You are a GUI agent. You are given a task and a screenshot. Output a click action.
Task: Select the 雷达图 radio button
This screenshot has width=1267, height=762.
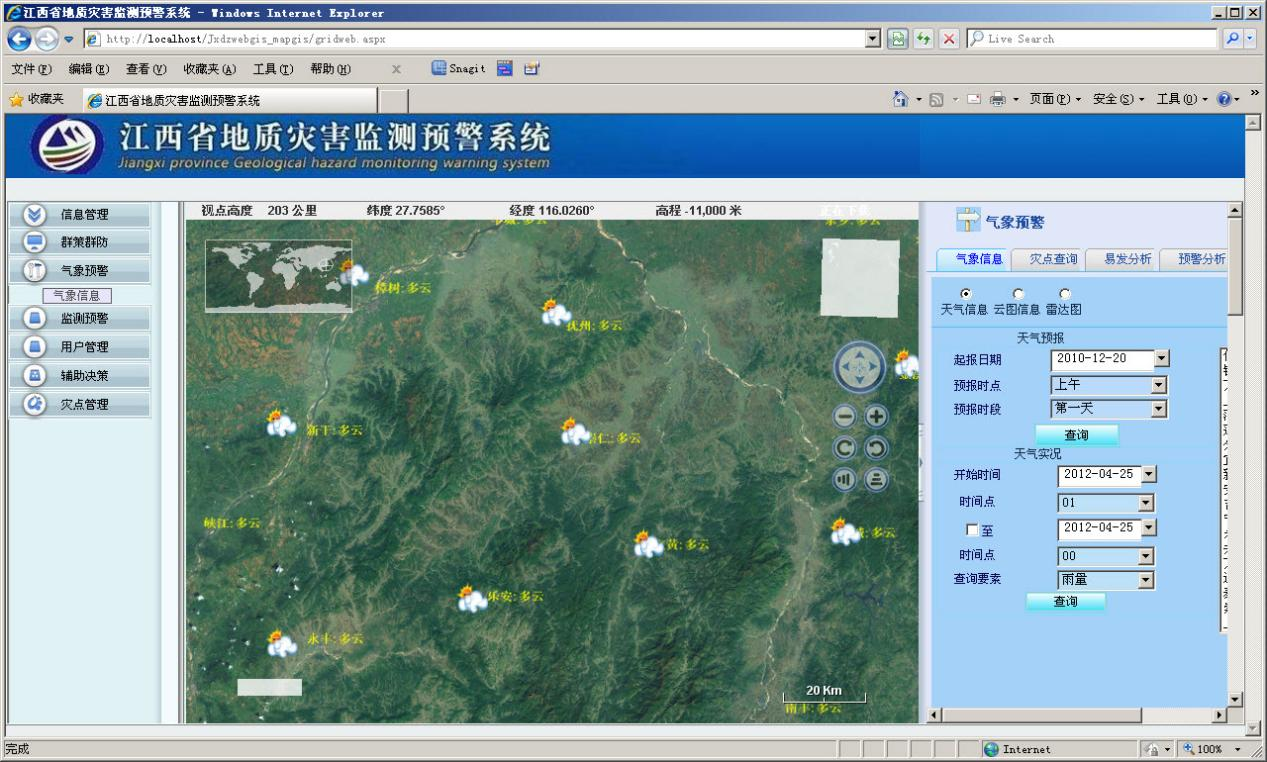pyautogui.click(x=1065, y=292)
